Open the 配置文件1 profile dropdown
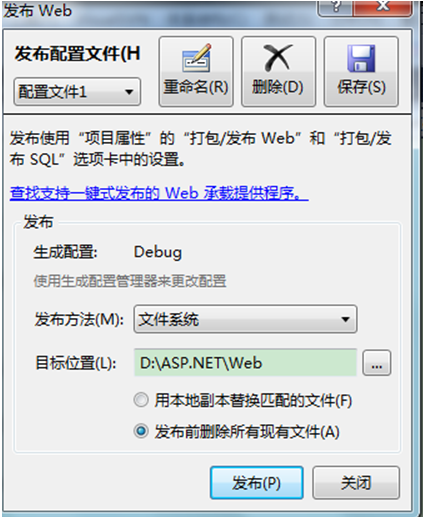Image resolution: width=423 pixels, height=521 pixels. click(77, 92)
